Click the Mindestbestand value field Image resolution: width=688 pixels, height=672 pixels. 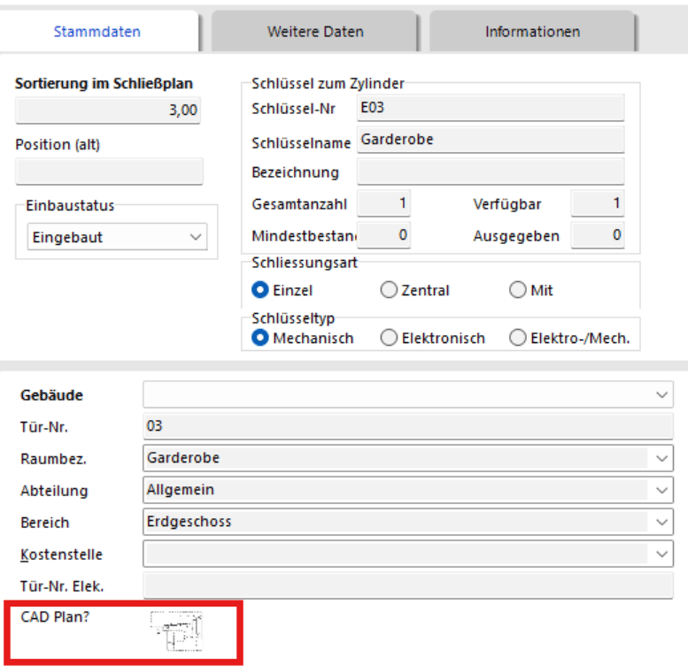pos(384,236)
